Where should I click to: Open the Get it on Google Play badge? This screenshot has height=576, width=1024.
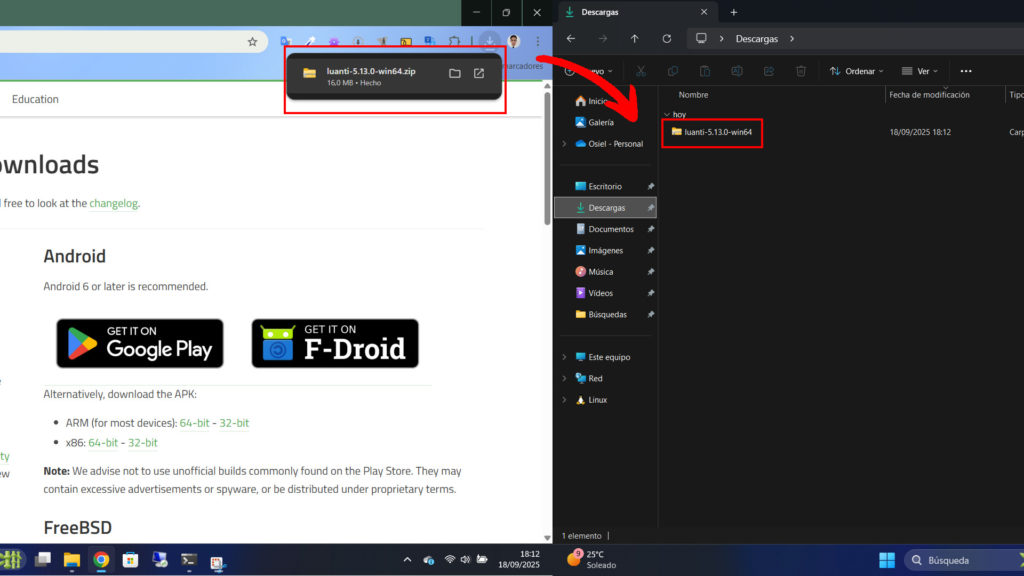(x=140, y=343)
